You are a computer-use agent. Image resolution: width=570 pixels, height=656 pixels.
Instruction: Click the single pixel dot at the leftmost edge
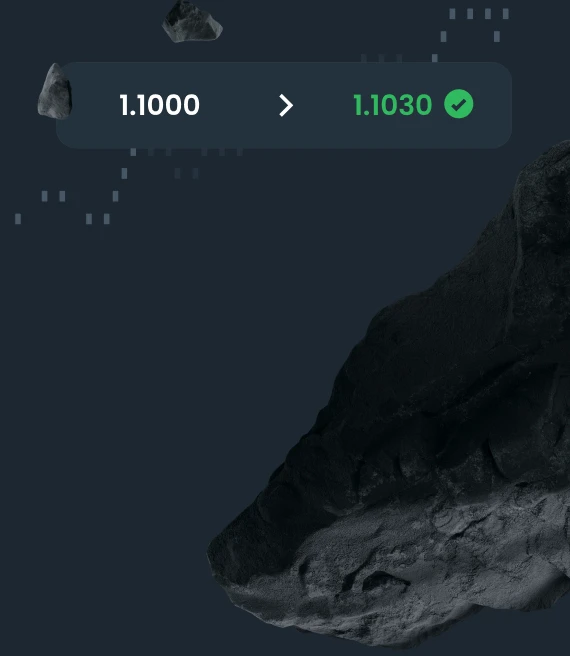click(18, 219)
